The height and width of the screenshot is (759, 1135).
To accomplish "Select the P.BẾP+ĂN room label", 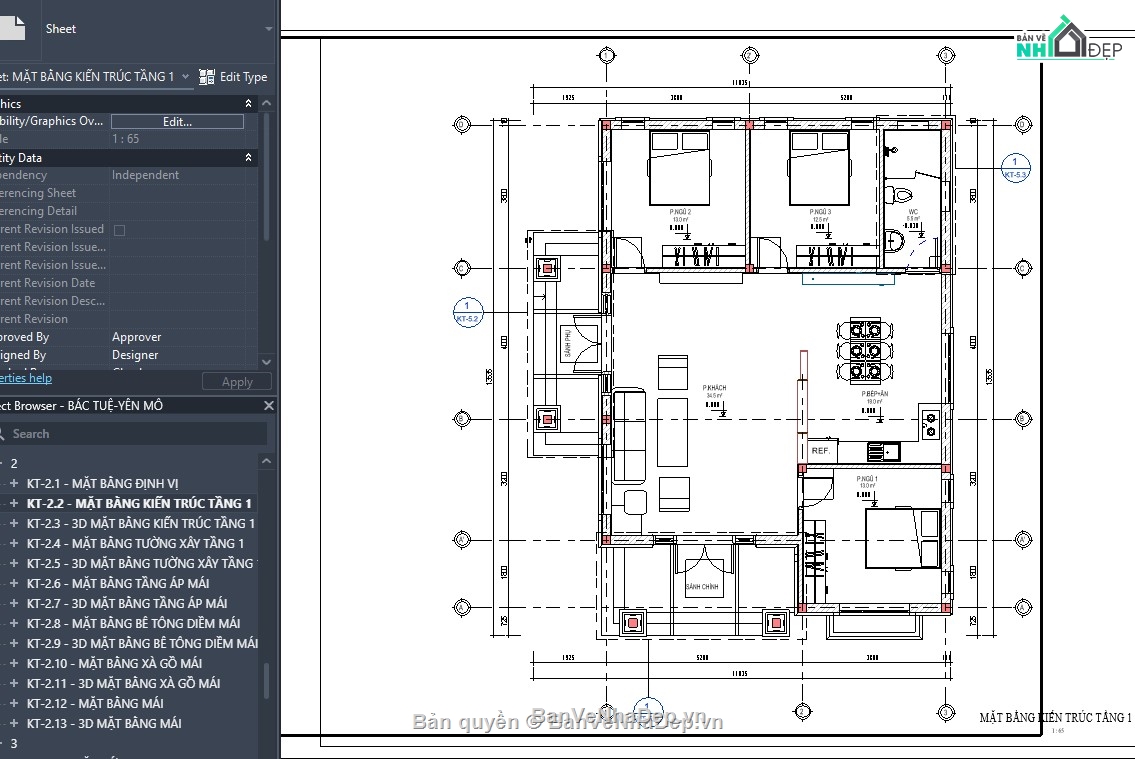I will point(874,394).
